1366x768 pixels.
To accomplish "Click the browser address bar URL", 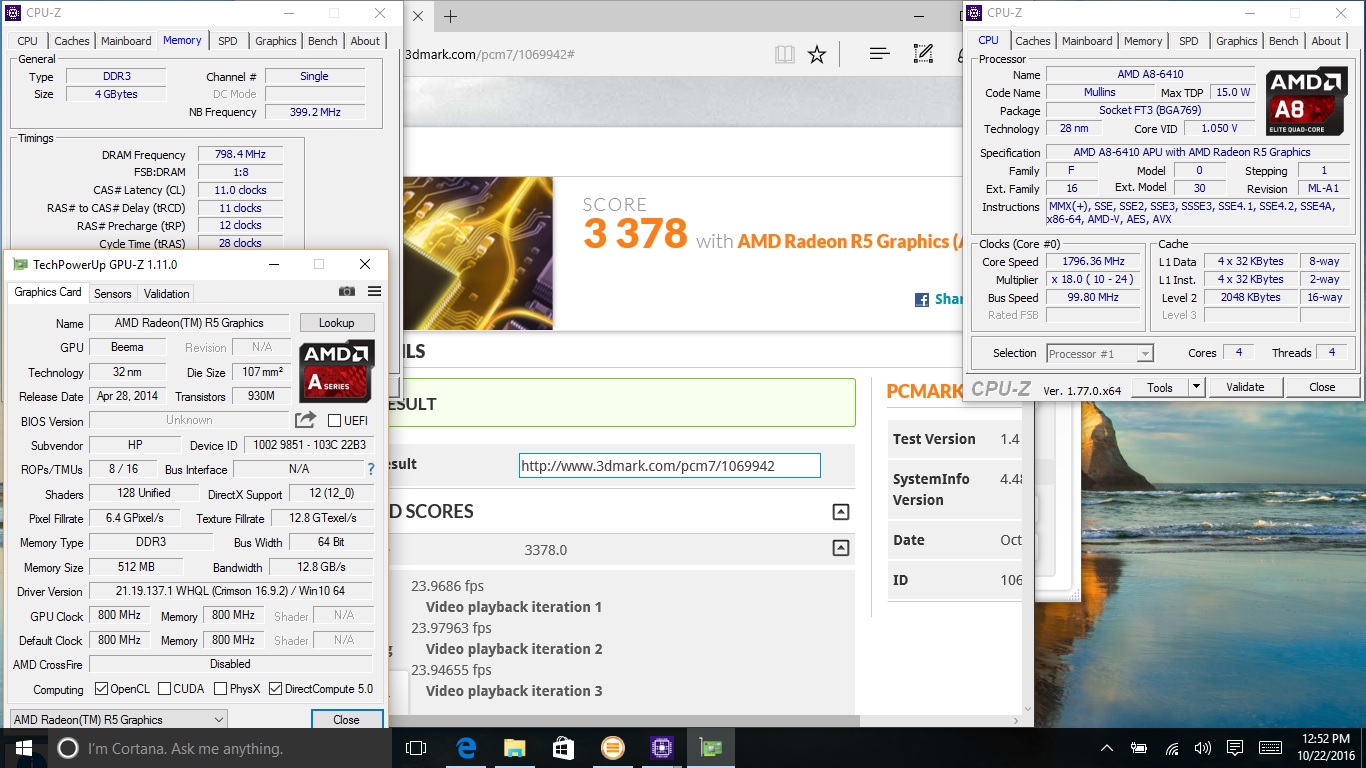I will [x=488, y=54].
